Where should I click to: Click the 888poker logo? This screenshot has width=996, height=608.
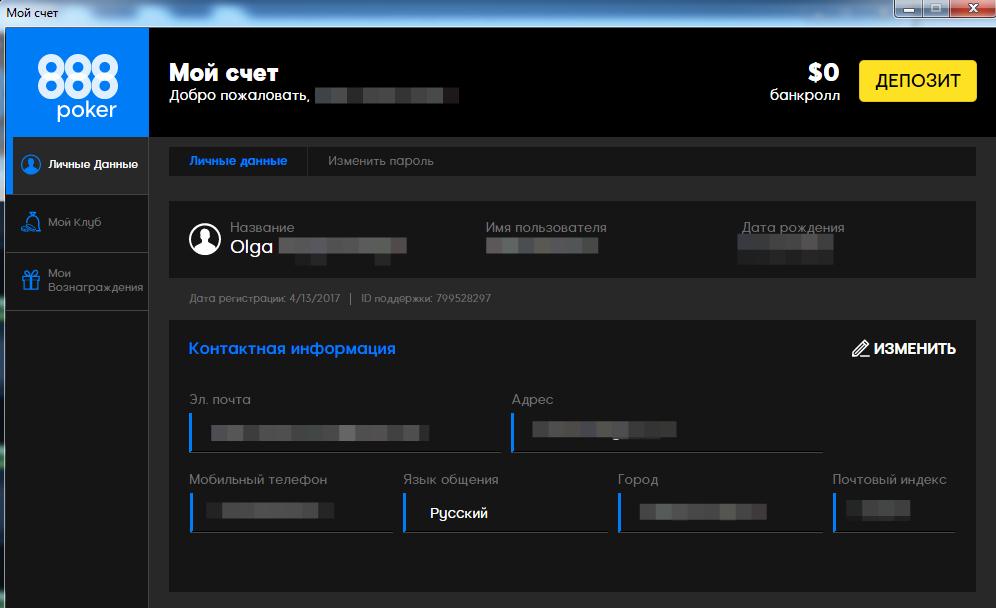click(x=78, y=85)
